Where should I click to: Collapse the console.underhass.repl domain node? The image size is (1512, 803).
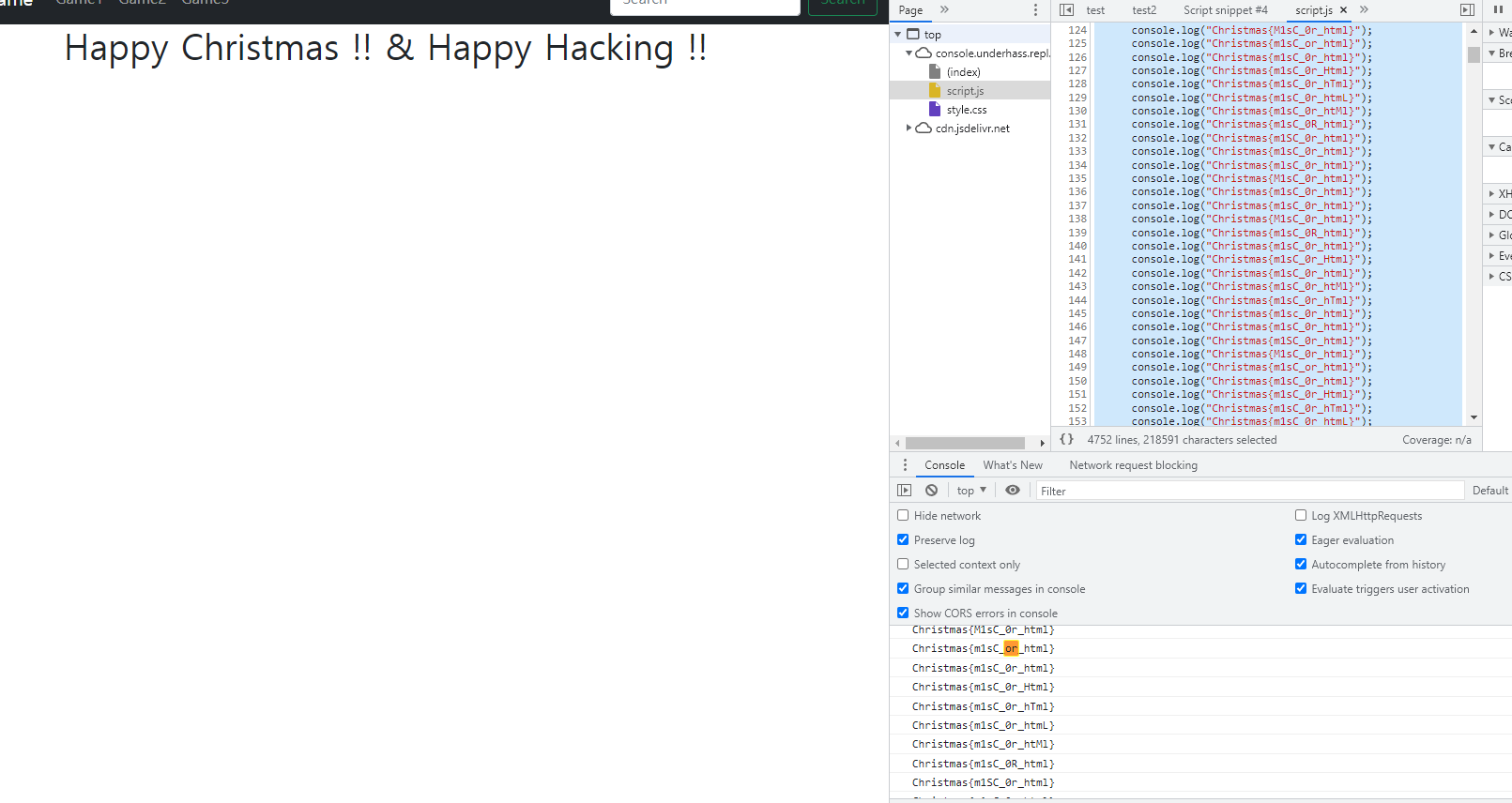point(909,53)
